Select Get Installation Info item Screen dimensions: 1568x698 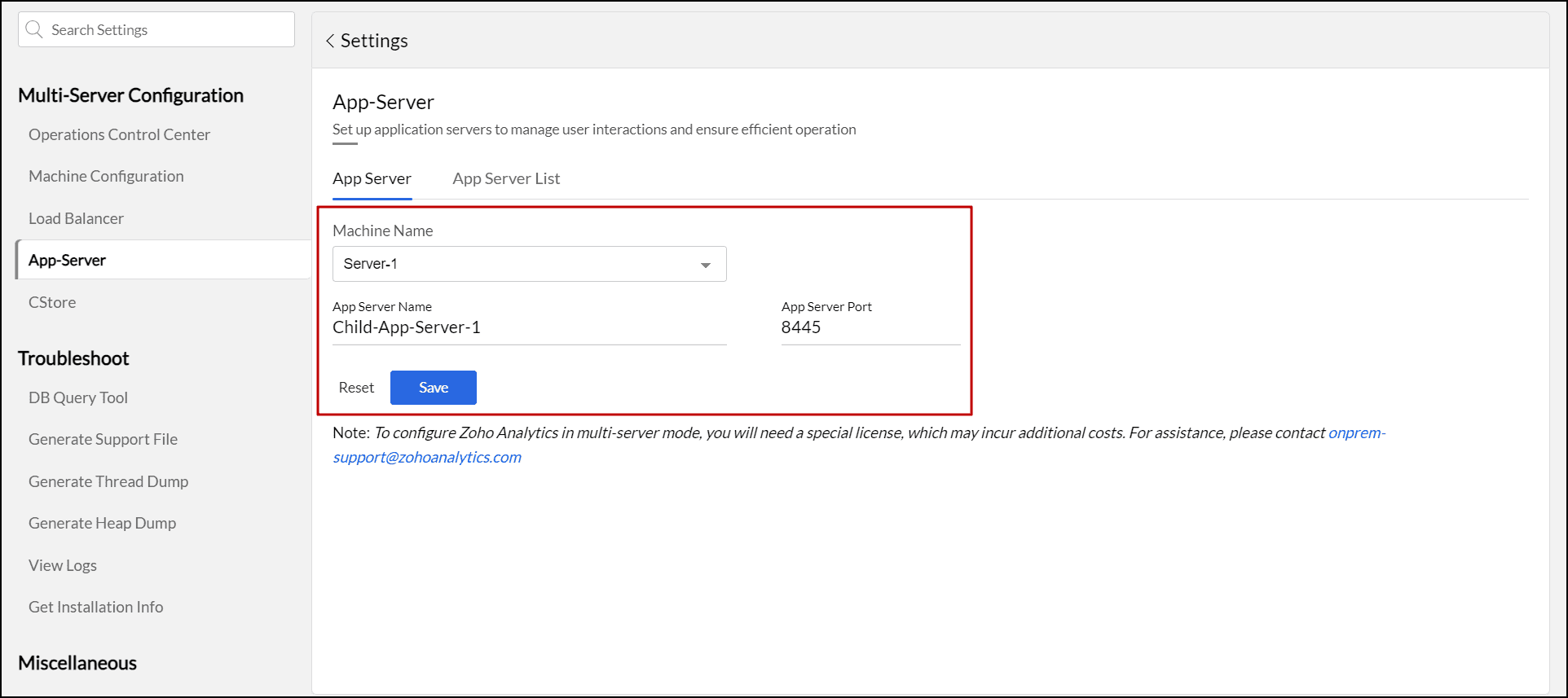point(95,607)
